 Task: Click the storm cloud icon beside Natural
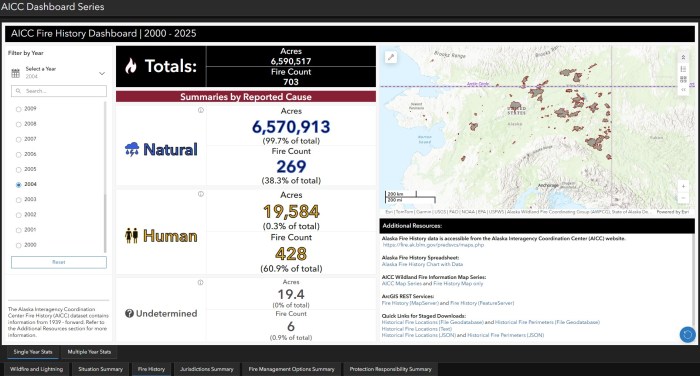tap(132, 149)
